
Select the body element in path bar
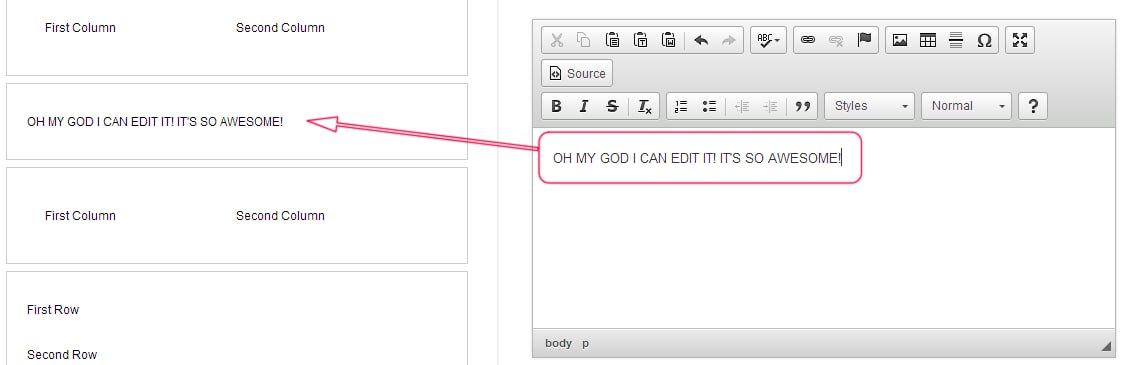(x=558, y=343)
